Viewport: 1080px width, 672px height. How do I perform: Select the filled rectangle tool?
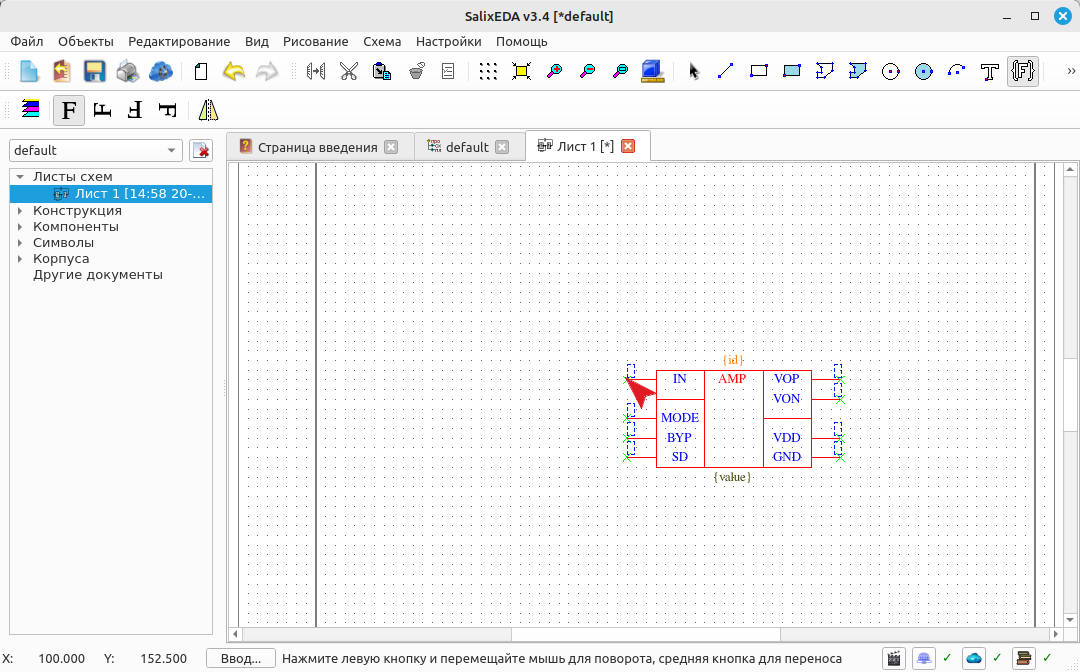pyautogui.click(x=791, y=71)
